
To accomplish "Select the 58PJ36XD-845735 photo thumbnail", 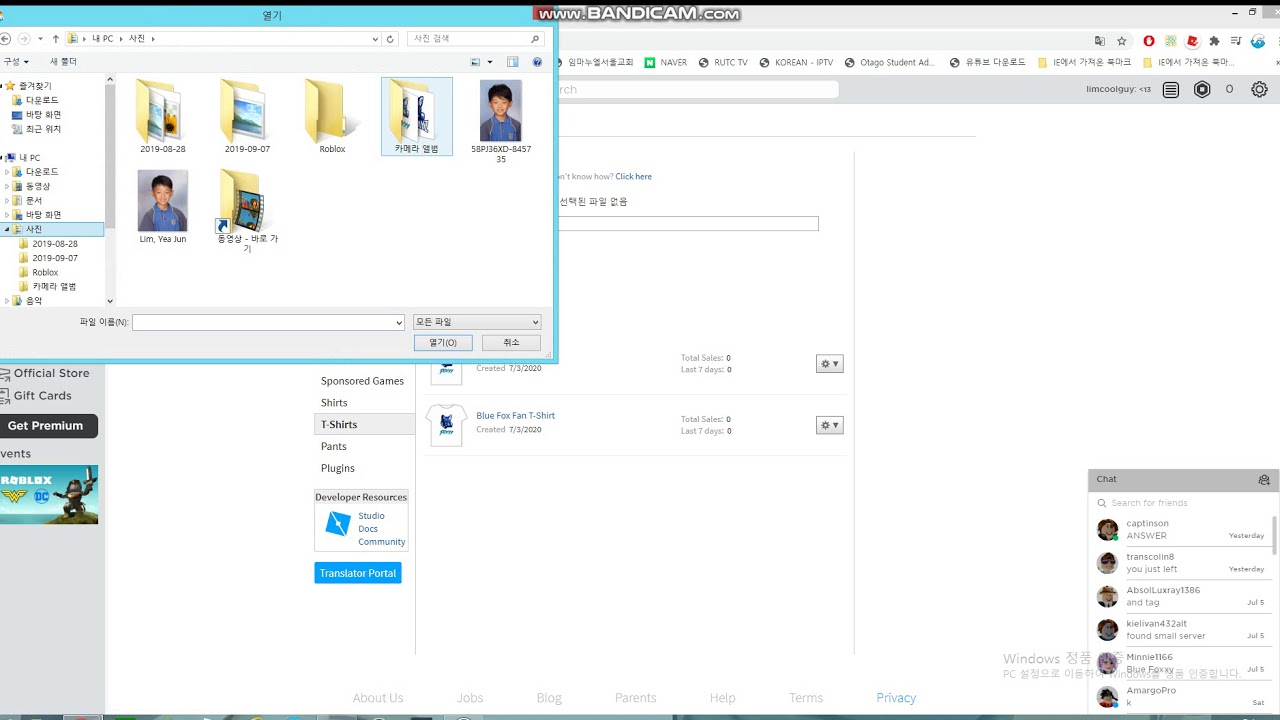I will [x=501, y=110].
